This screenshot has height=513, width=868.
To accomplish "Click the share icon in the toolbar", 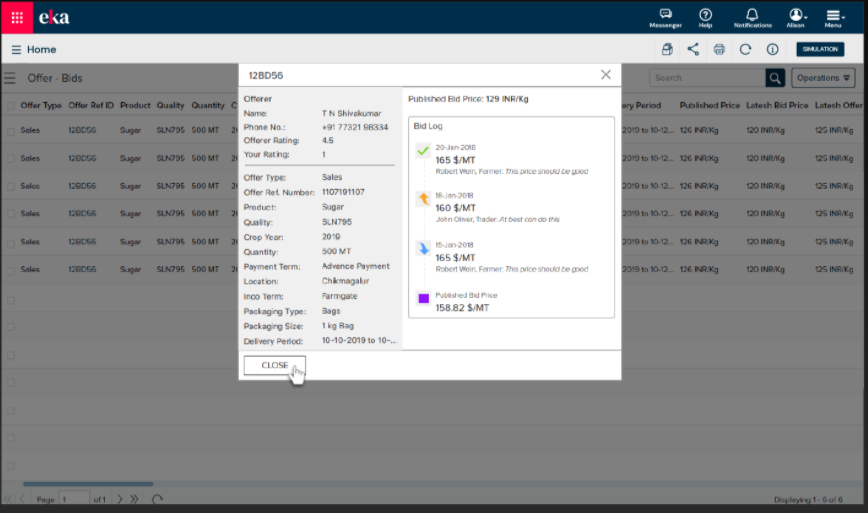I will (x=693, y=49).
